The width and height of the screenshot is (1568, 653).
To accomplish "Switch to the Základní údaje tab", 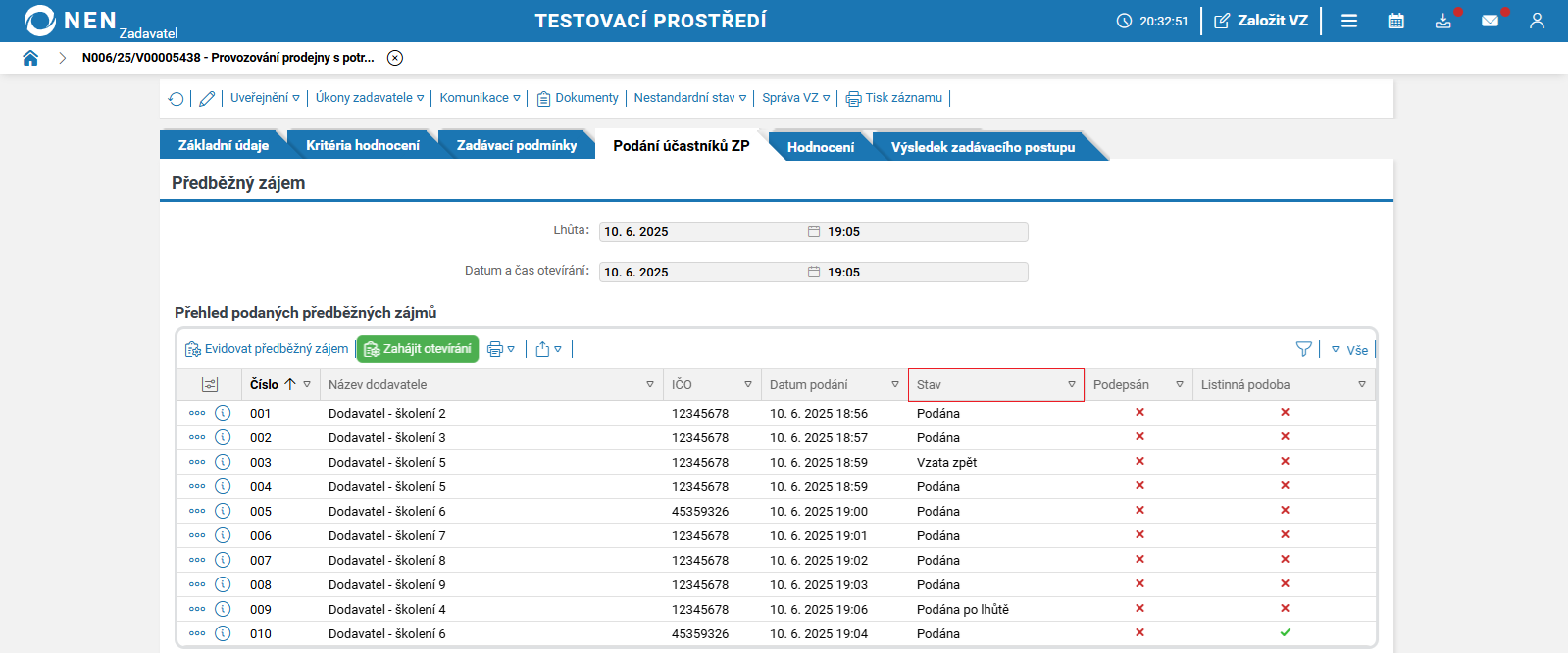I will [224, 145].
